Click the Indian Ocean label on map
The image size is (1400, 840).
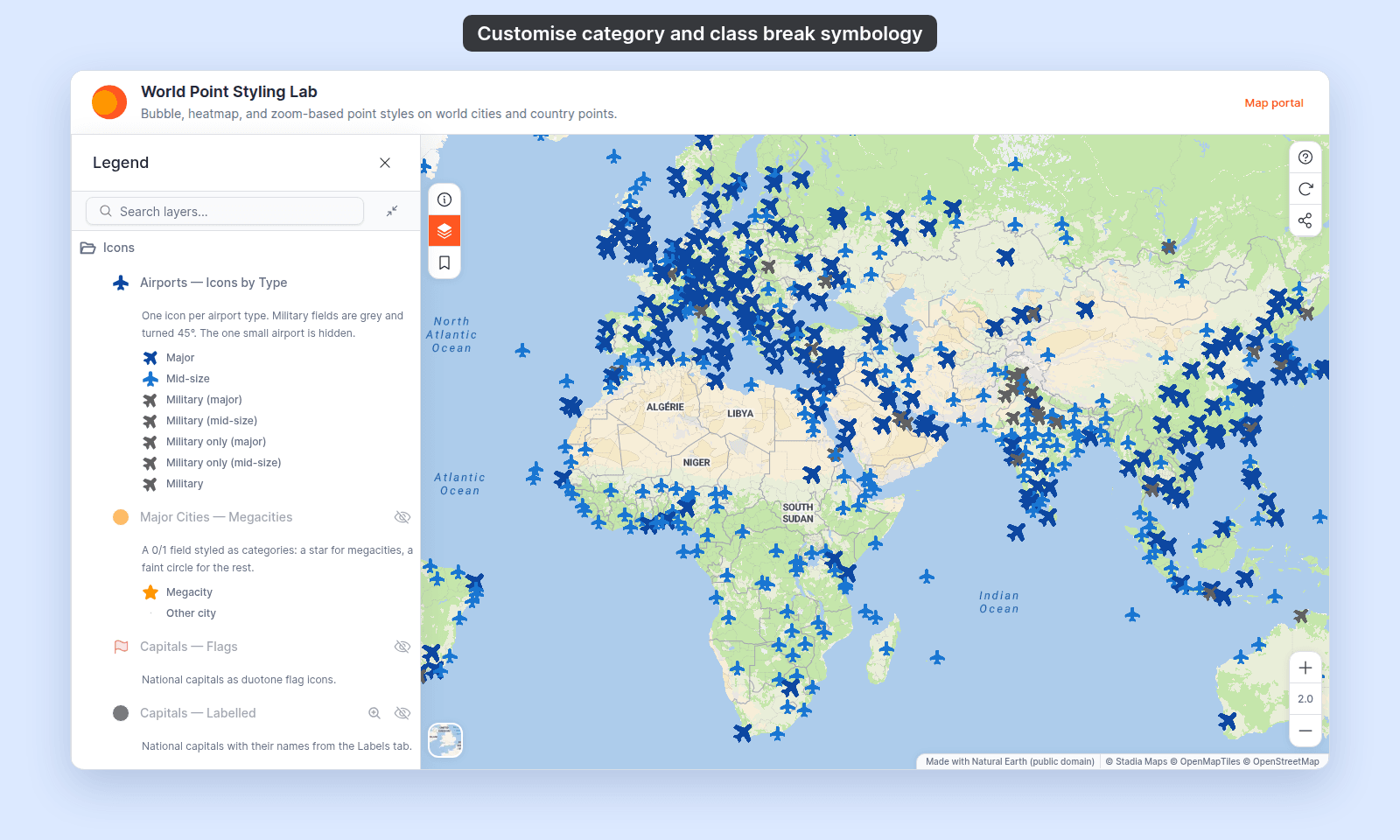[x=999, y=602]
